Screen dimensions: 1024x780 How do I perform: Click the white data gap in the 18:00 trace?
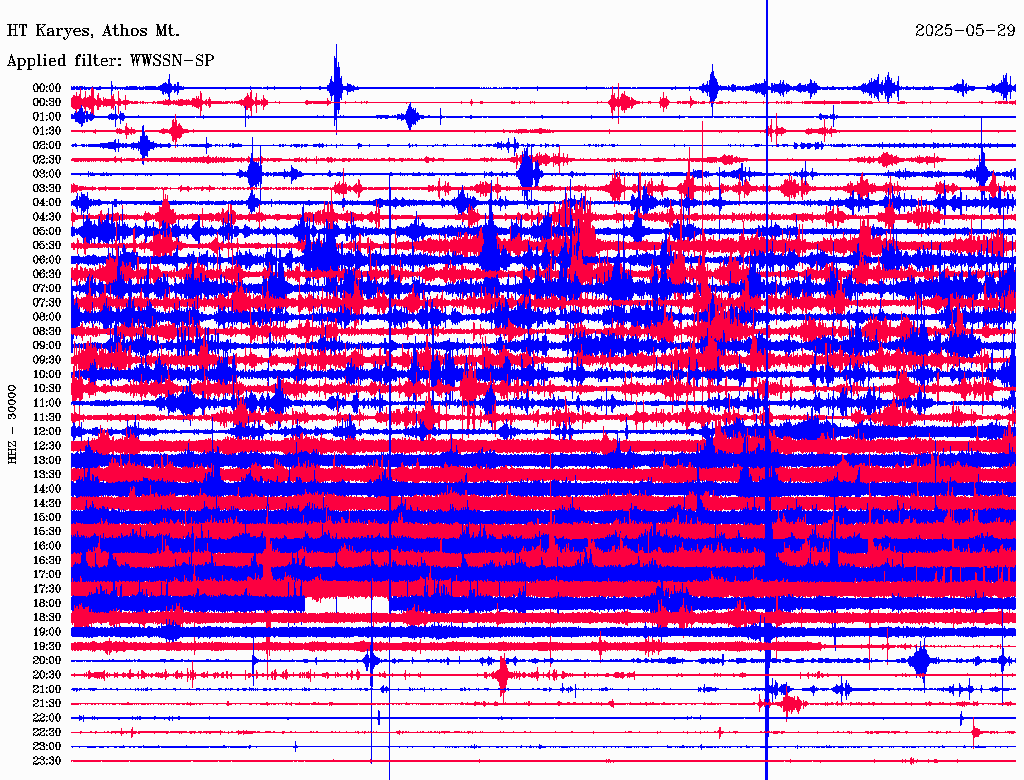(x=347, y=605)
